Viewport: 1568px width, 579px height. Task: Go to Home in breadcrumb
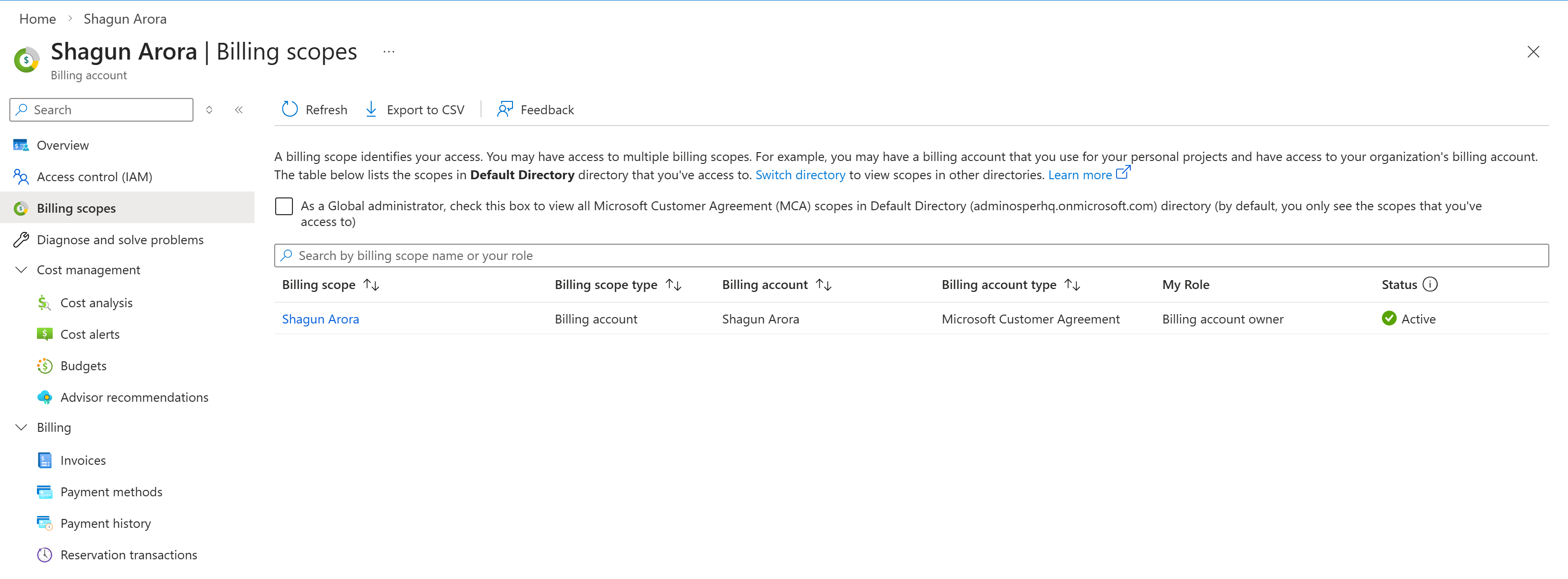tap(38, 19)
